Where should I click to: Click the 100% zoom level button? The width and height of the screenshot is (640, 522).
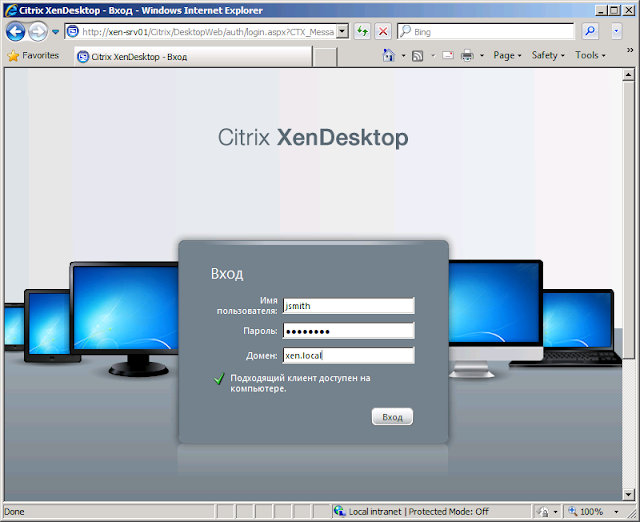pos(586,511)
